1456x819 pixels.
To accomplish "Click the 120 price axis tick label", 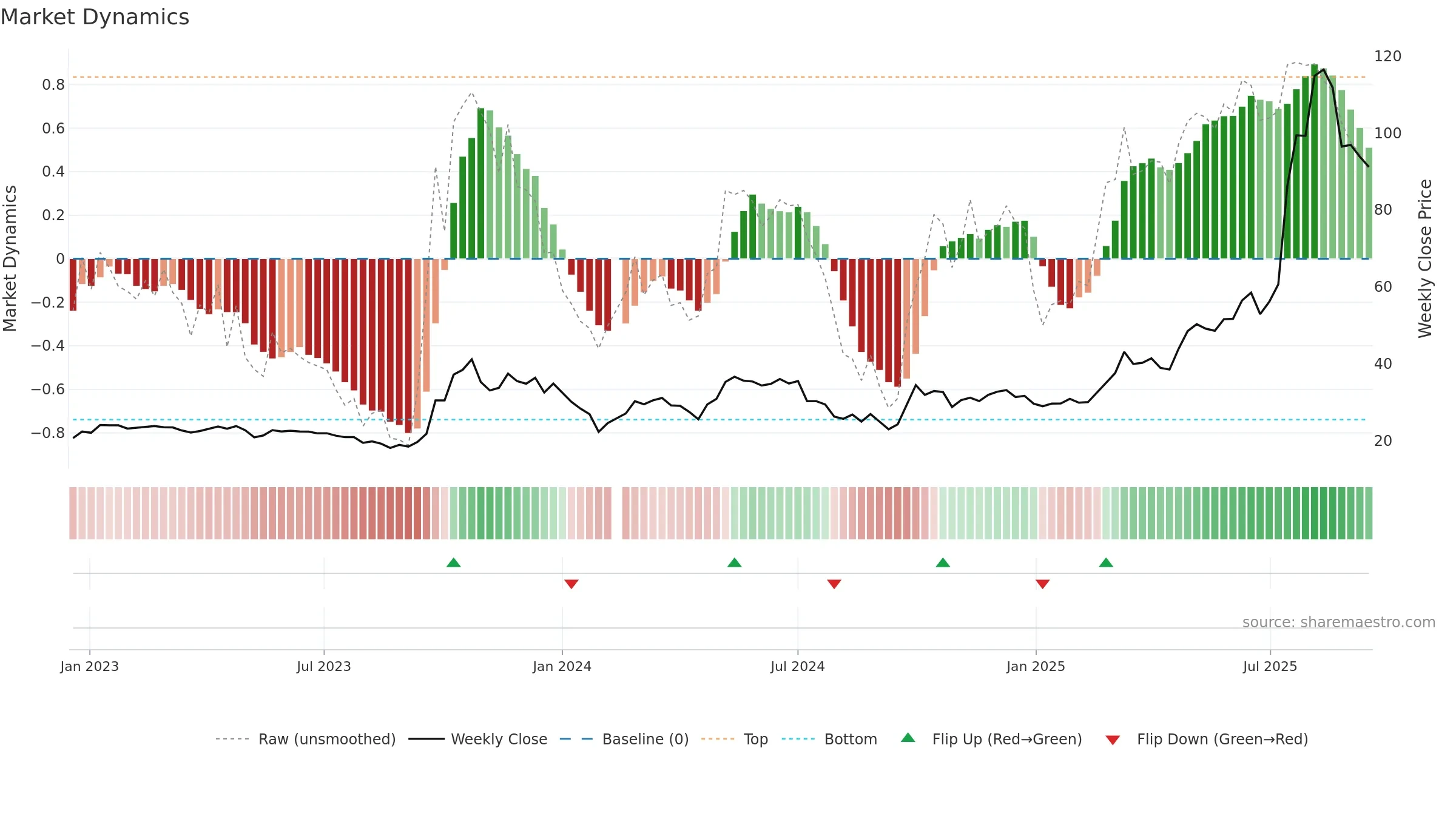I will point(1387,56).
